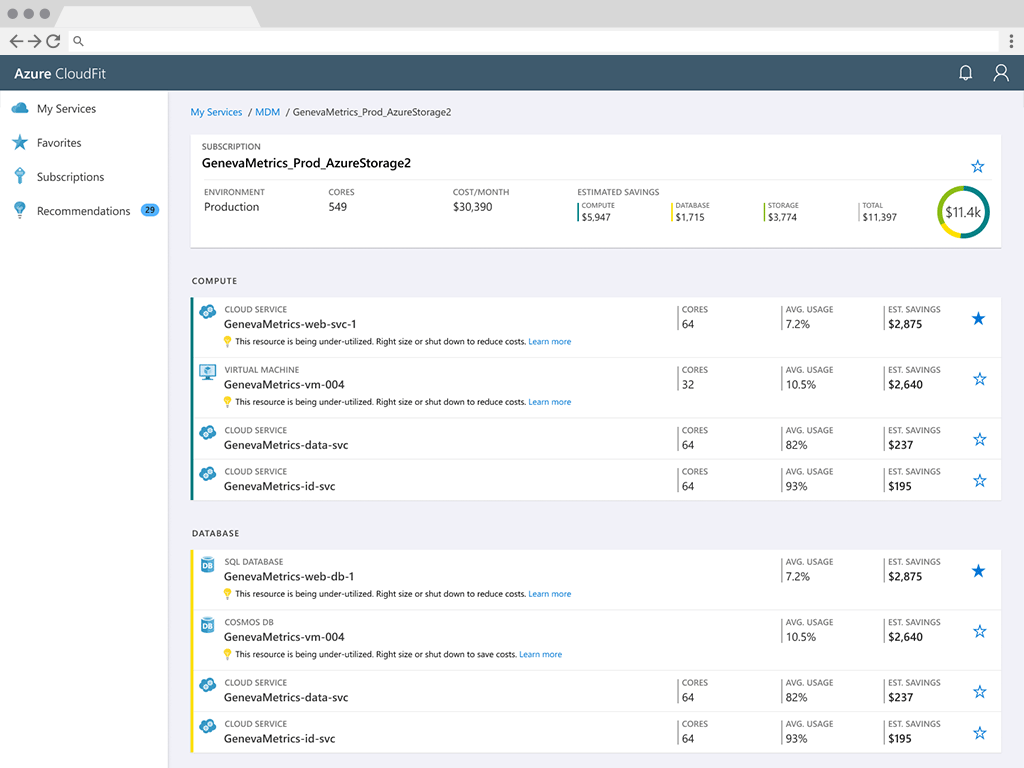Viewport: 1024px width, 768px height.
Task: Click the Subscriptions key icon
Action: 20,176
